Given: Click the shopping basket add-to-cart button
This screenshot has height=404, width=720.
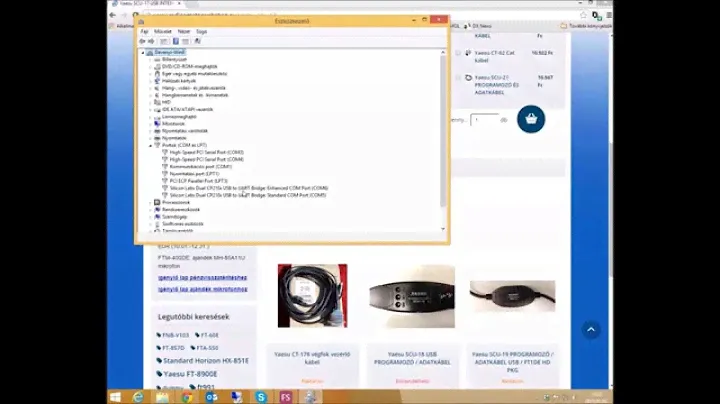Looking at the screenshot, I should tap(529, 119).
